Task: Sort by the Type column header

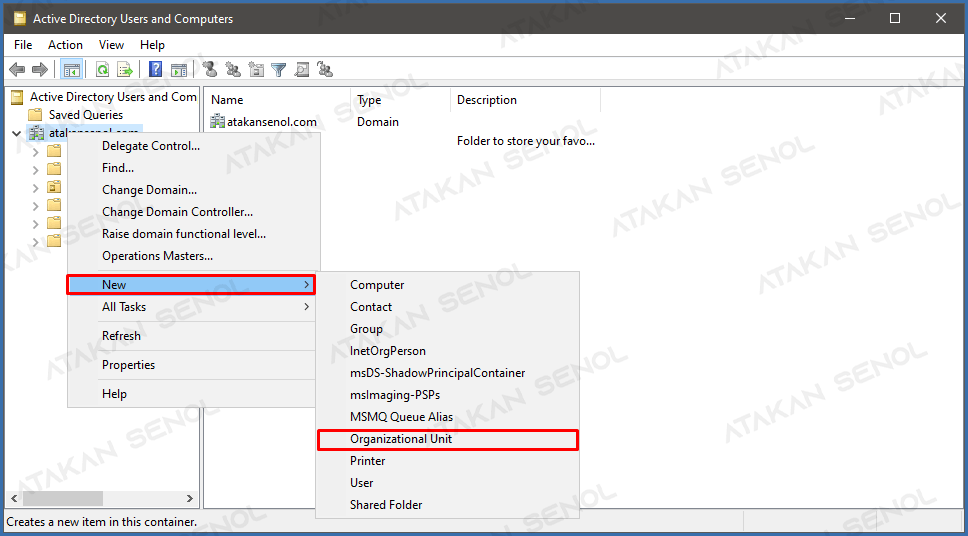Action: click(401, 100)
